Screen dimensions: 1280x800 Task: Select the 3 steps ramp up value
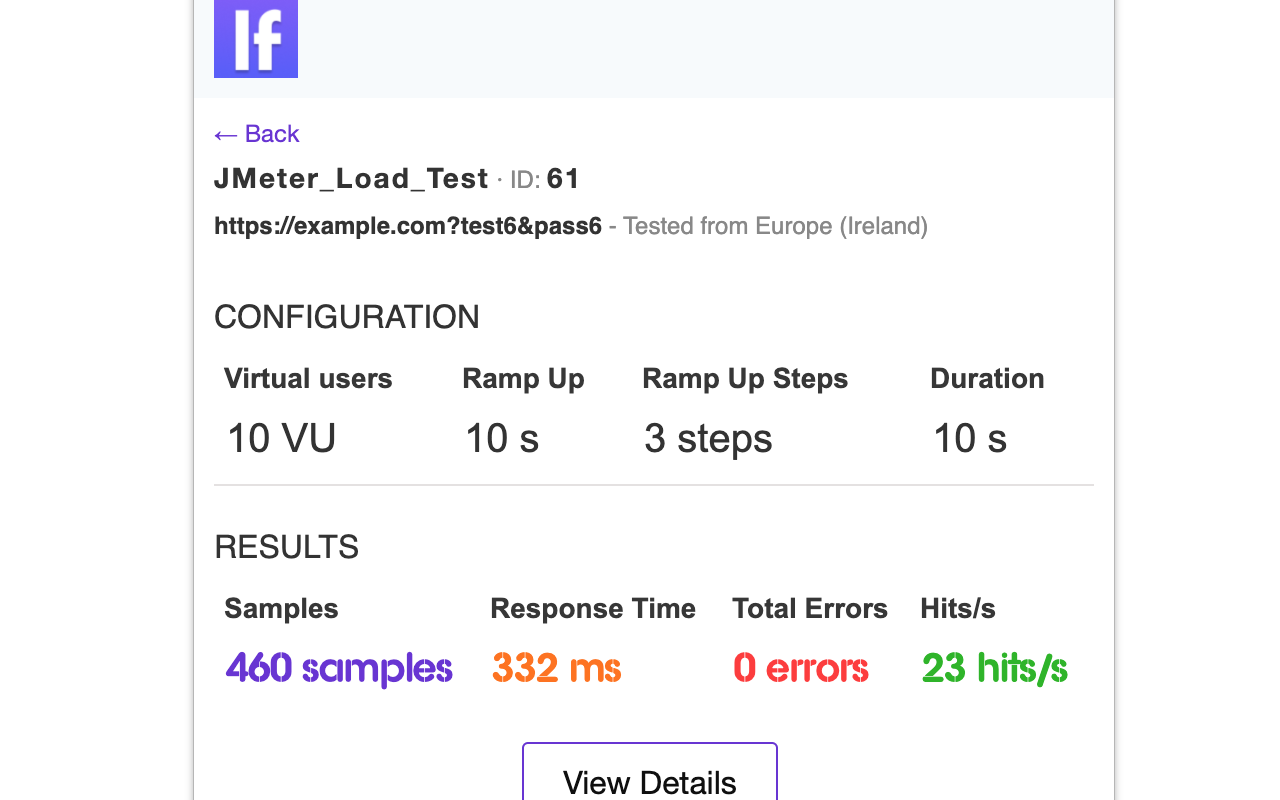(x=708, y=438)
